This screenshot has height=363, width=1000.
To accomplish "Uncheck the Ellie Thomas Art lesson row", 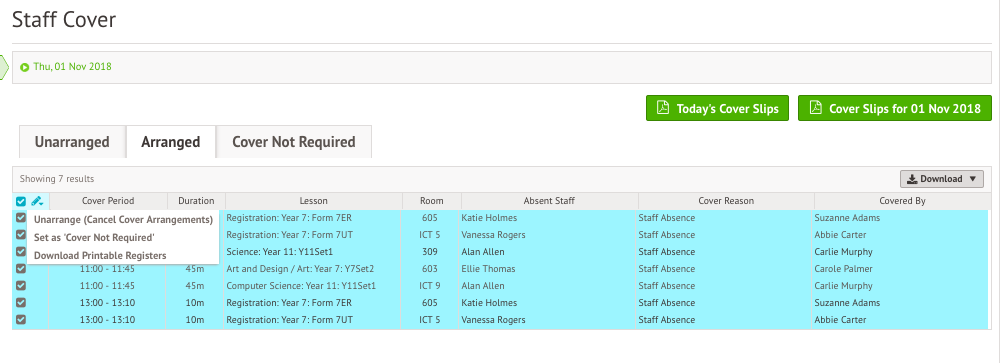I will point(21,269).
